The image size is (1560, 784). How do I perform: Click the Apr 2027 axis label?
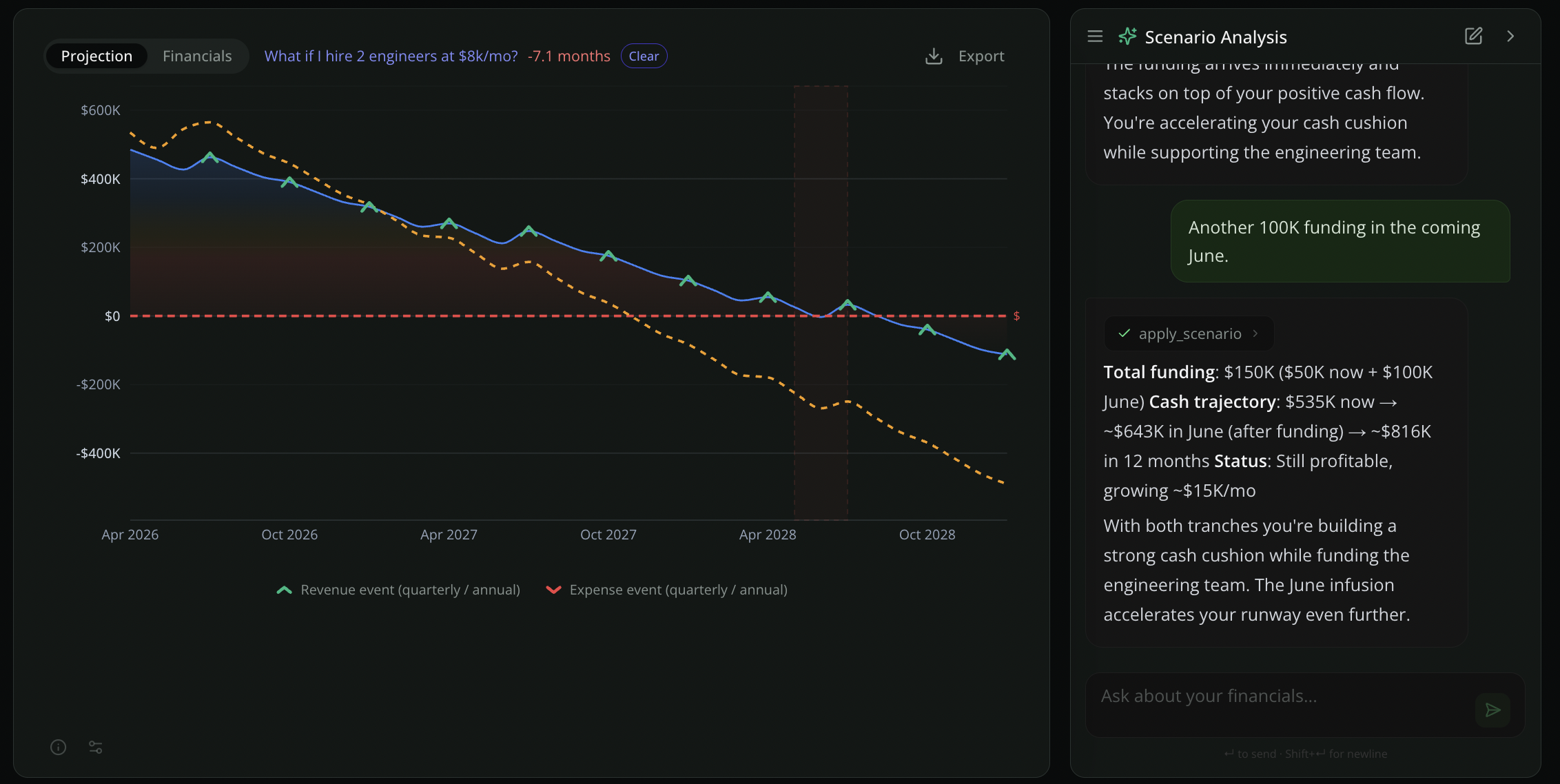449,535
